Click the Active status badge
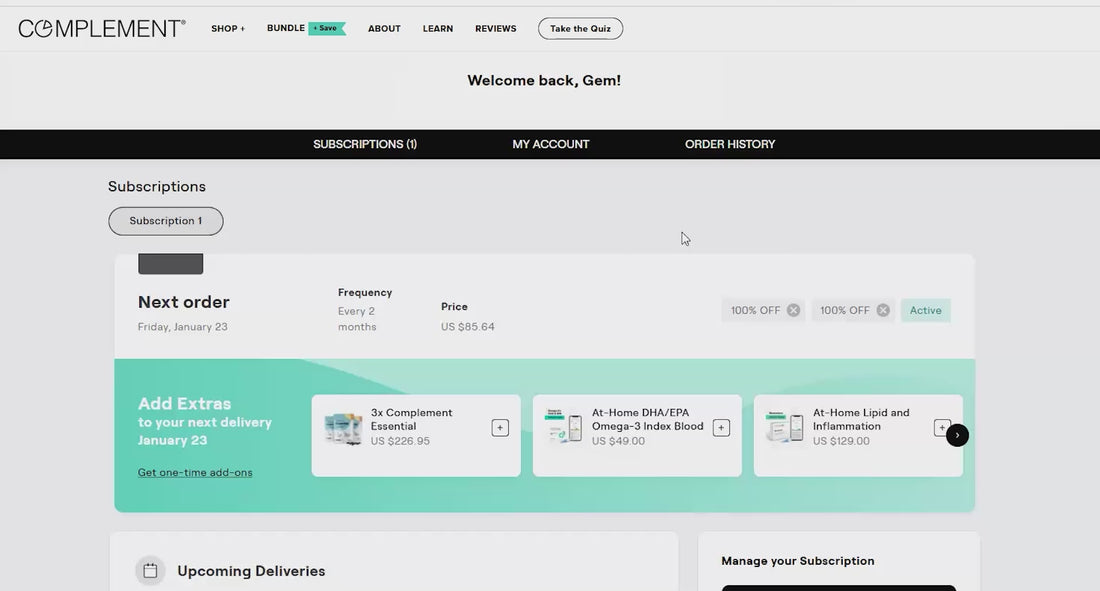Screen dimensions: 1100x591 pos(925,310)
